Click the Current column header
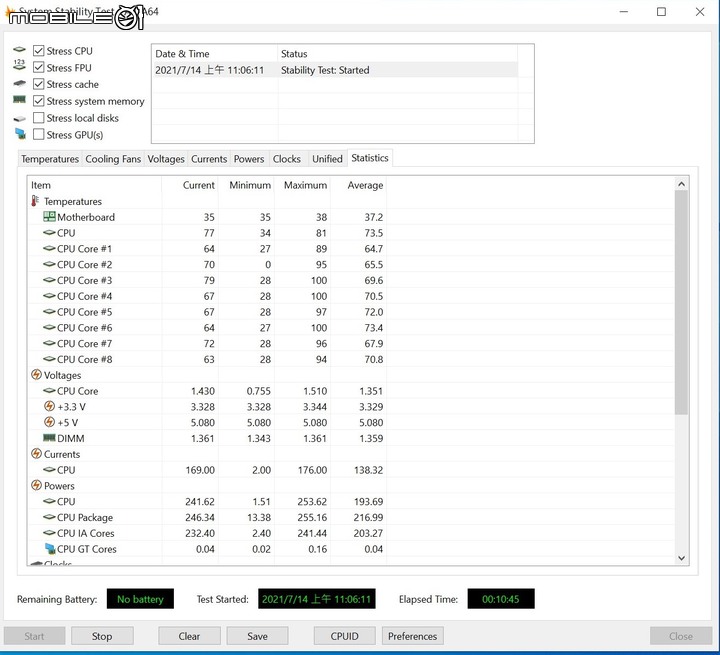The height and width of the screenshot is (655, 720). [190, 185]
